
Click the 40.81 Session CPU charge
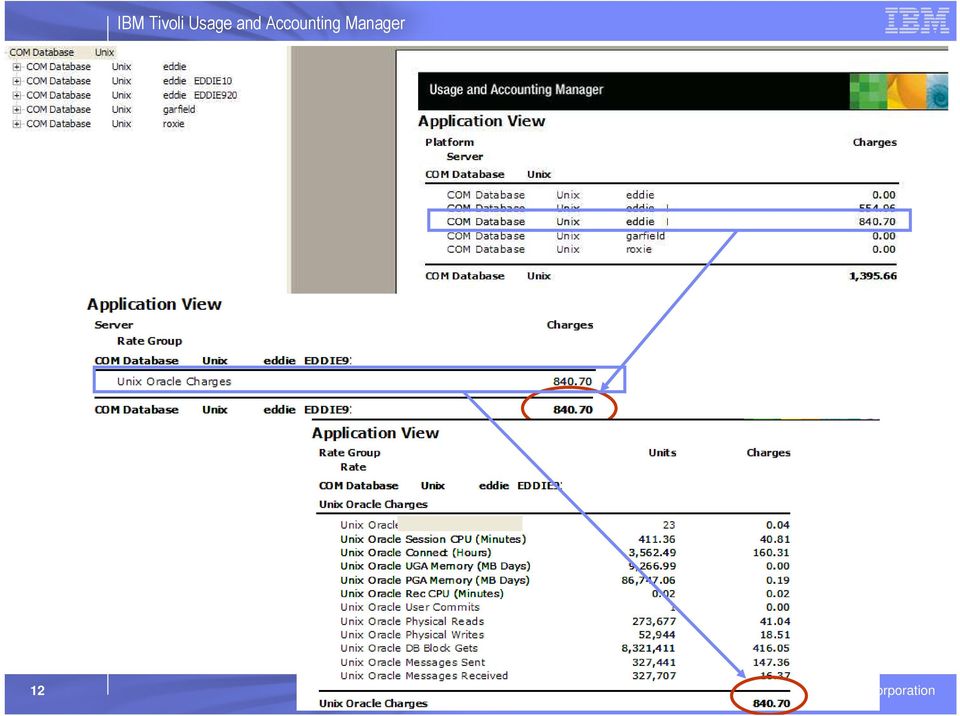click(x=774, y=540)
